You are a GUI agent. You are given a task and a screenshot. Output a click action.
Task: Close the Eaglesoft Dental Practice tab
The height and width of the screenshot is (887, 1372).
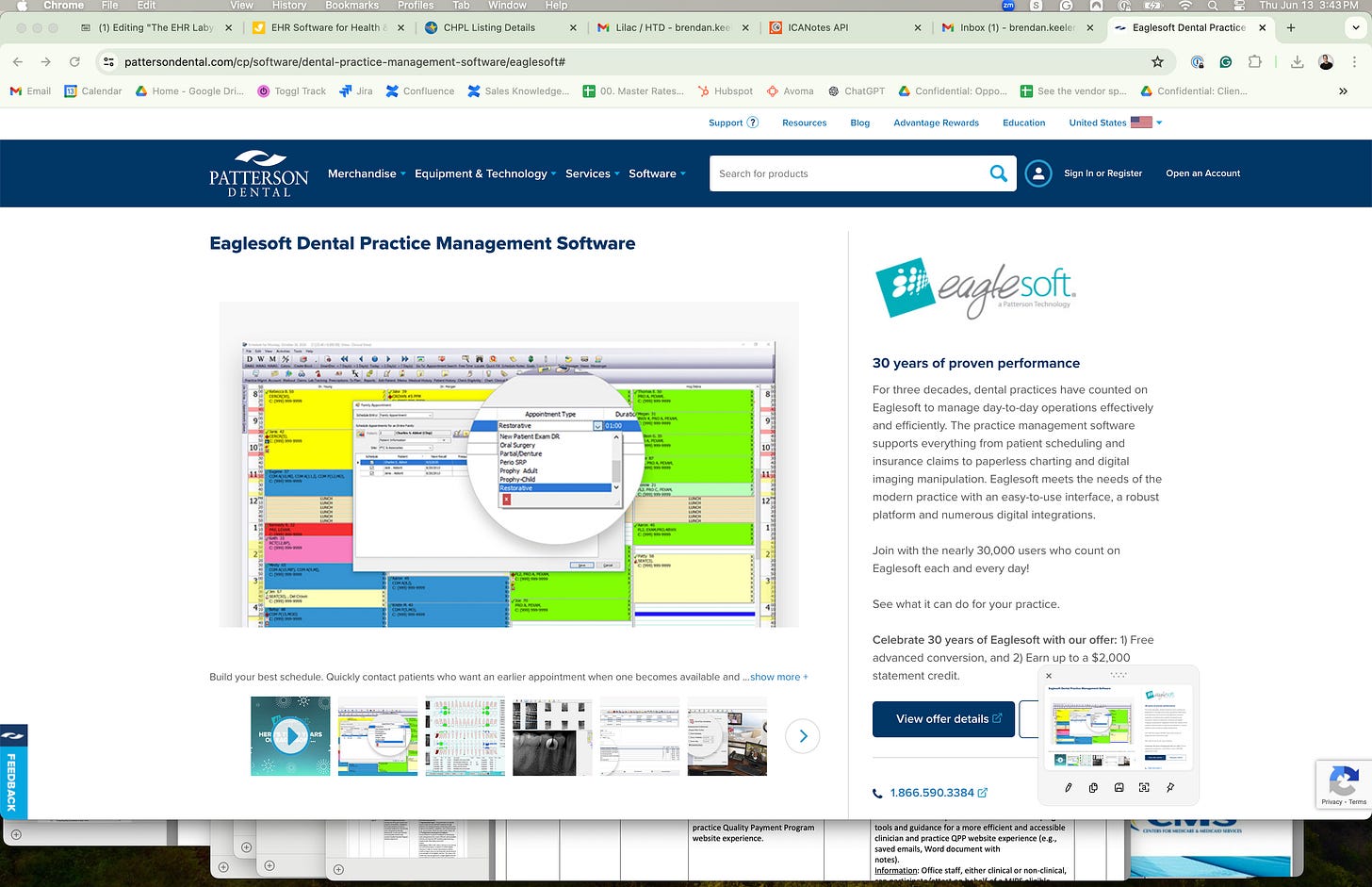tap(1262, 27)
